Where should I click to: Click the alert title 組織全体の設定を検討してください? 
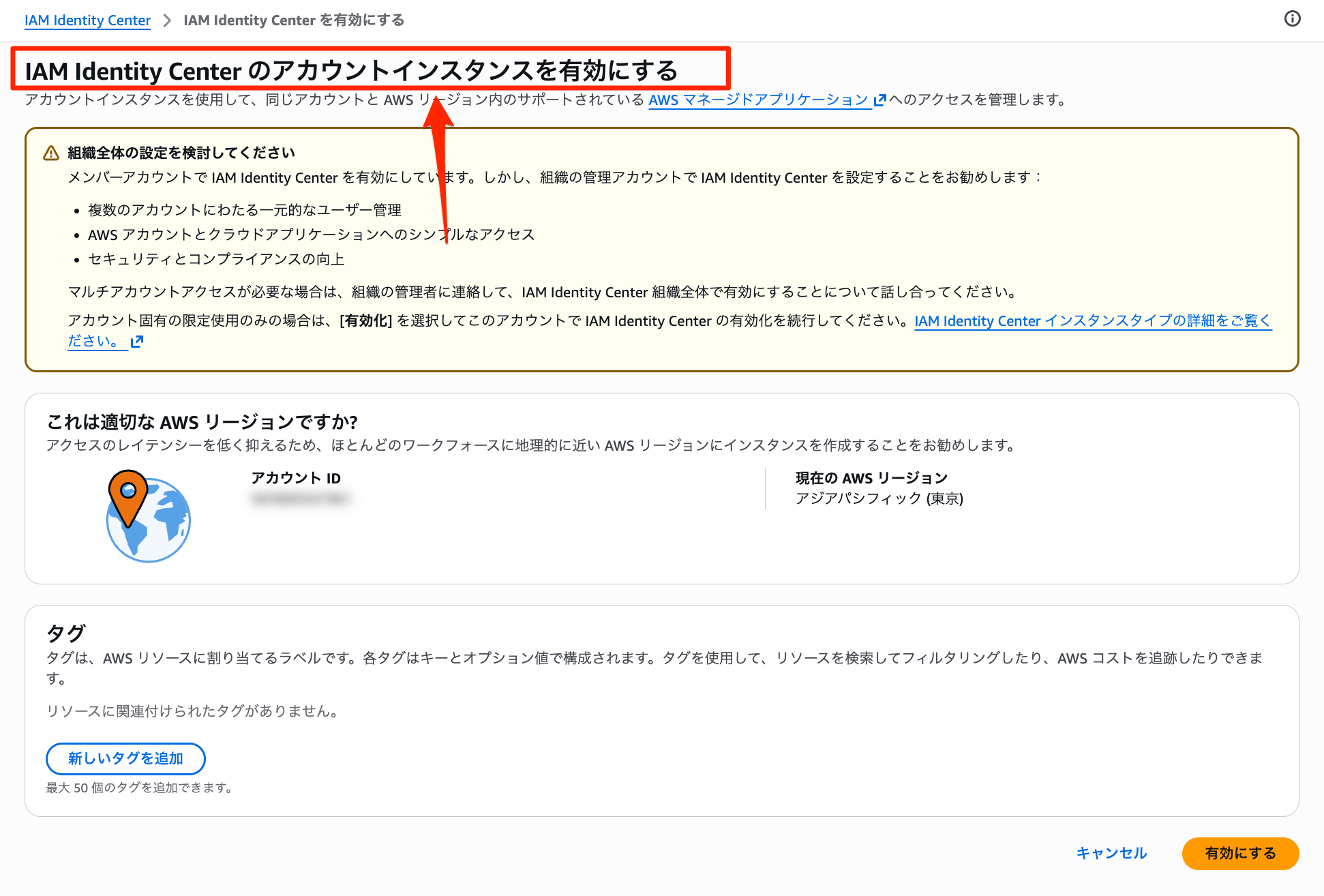[x=181, y=153]
